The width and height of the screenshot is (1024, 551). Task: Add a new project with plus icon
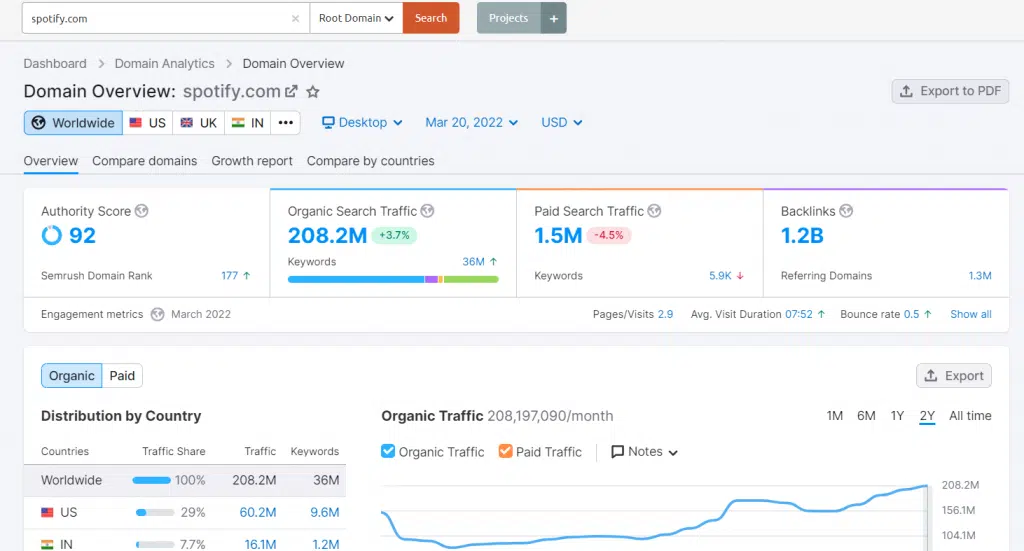(554, 18)
